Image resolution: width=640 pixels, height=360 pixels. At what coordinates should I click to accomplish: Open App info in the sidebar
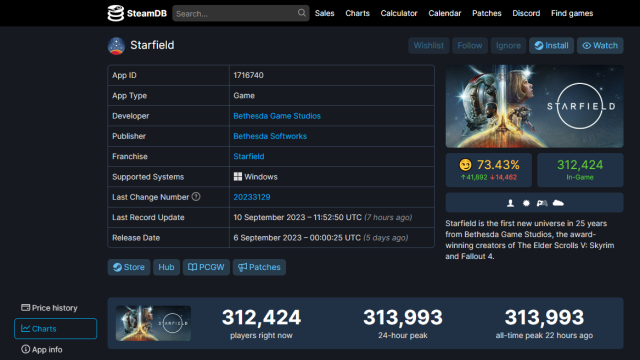click(x=42, y=349)
